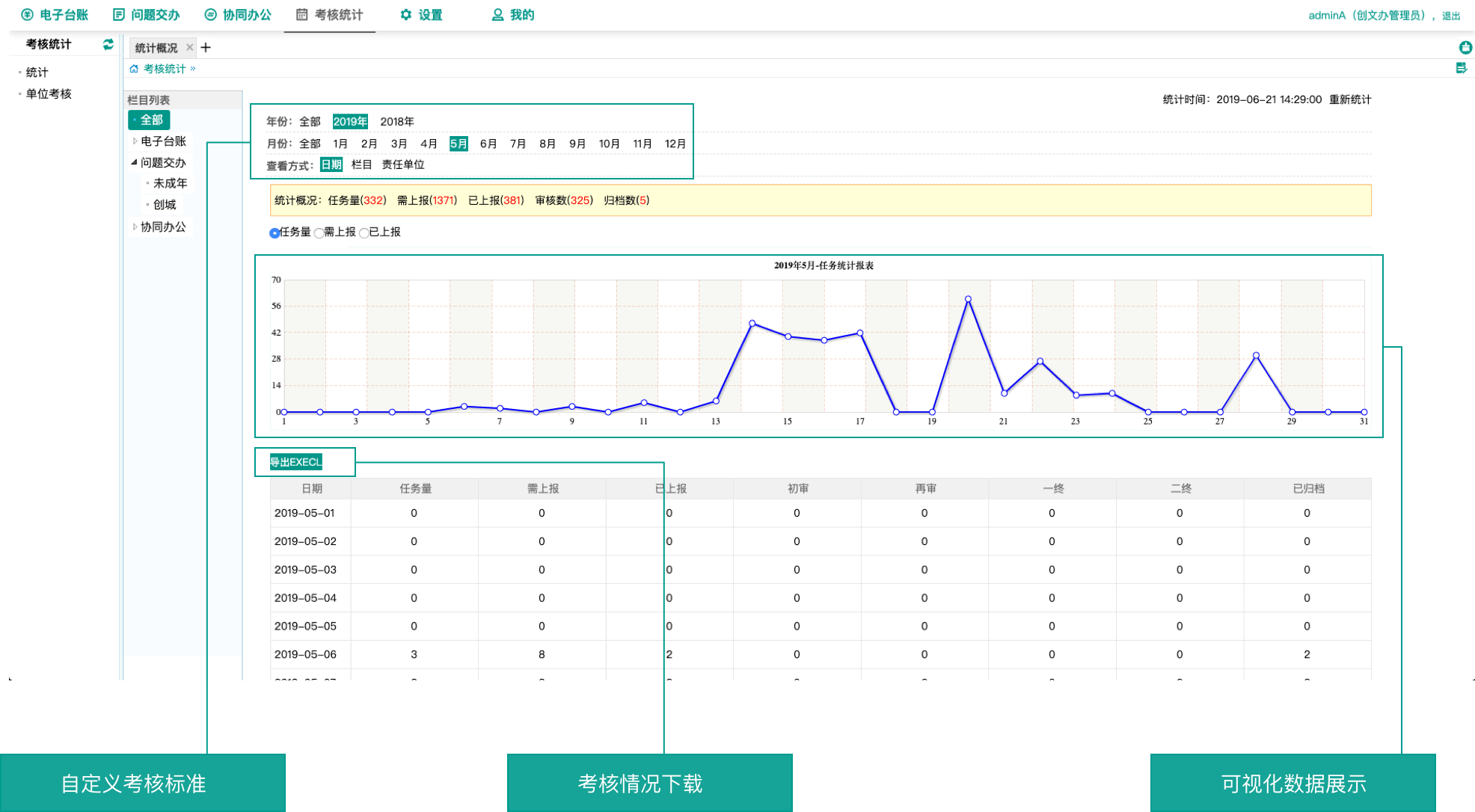Screen dimensions: 1475x812
Task: Select the 任务量 radio button
Action: pyautogui.click(x=275, y=233)
